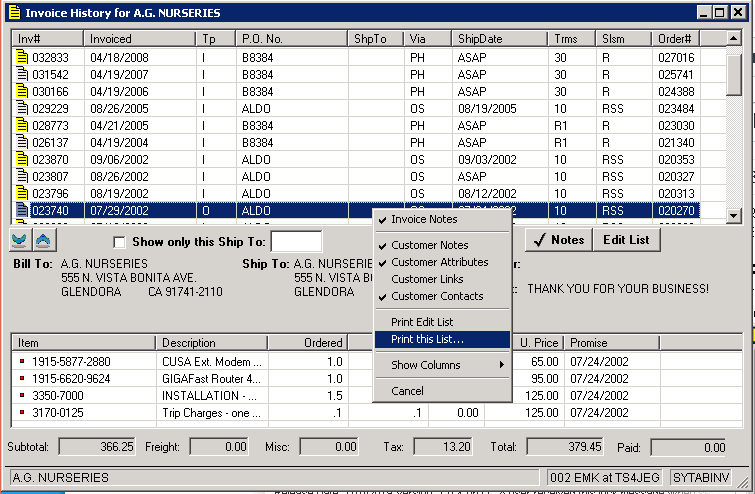The width and height of the screenshot is (755, 494).
Task: Sort by the Inv# column header
Action: pyautogui.click(x=47, y=39)
